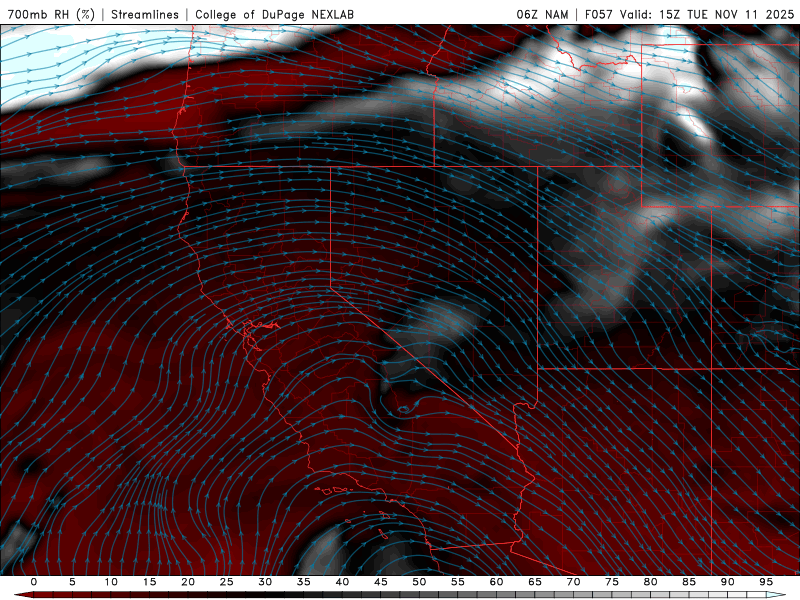Screen dimensions: 800x600
Task: Click the '20' label on the color scale
Action: coord(188,582)
